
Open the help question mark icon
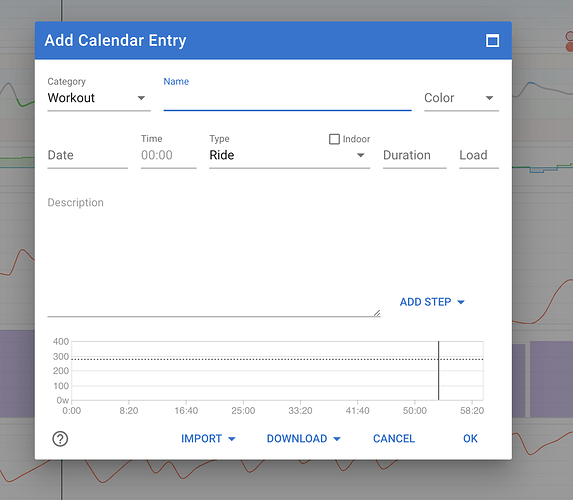[x=60, y=439]
